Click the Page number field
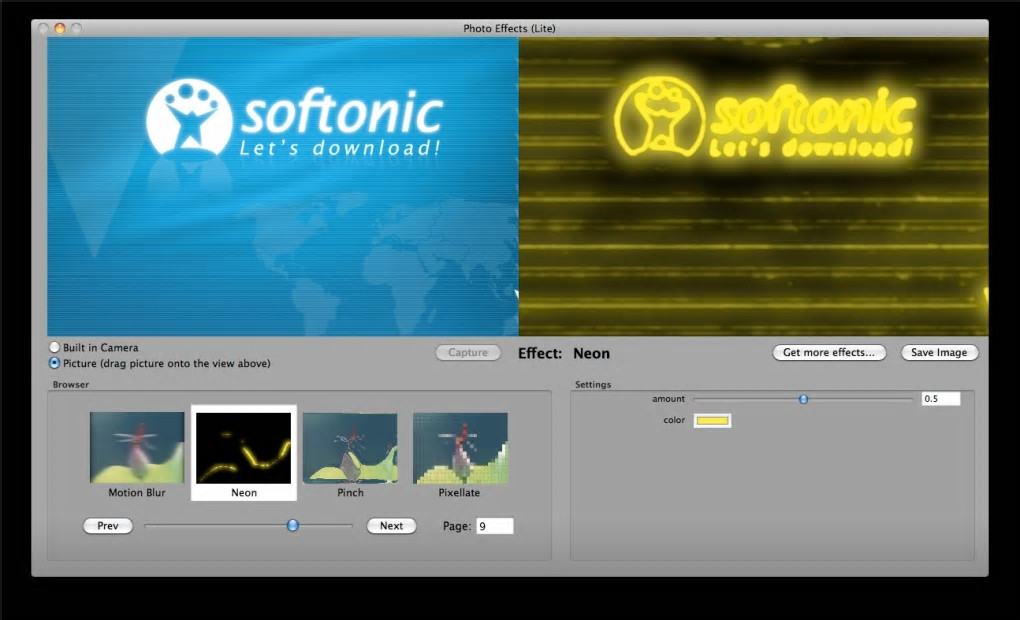The width and height of the screenshot is (1020, 620). coord(495,526)
